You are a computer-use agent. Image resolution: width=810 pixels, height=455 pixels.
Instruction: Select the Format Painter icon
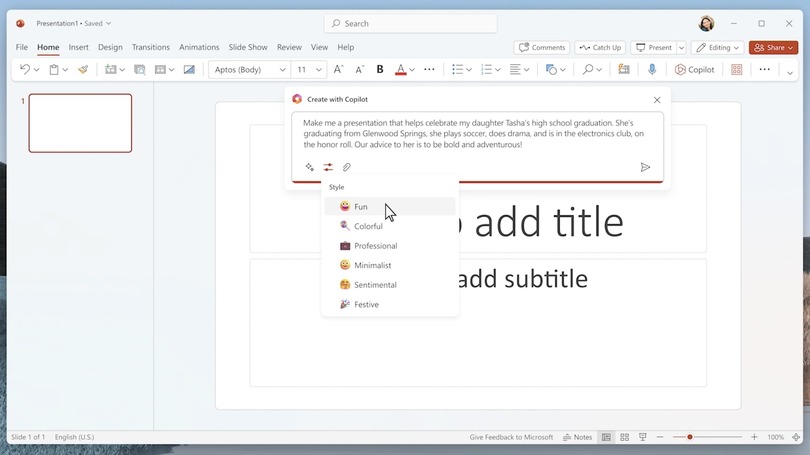[x=83, y=69]
